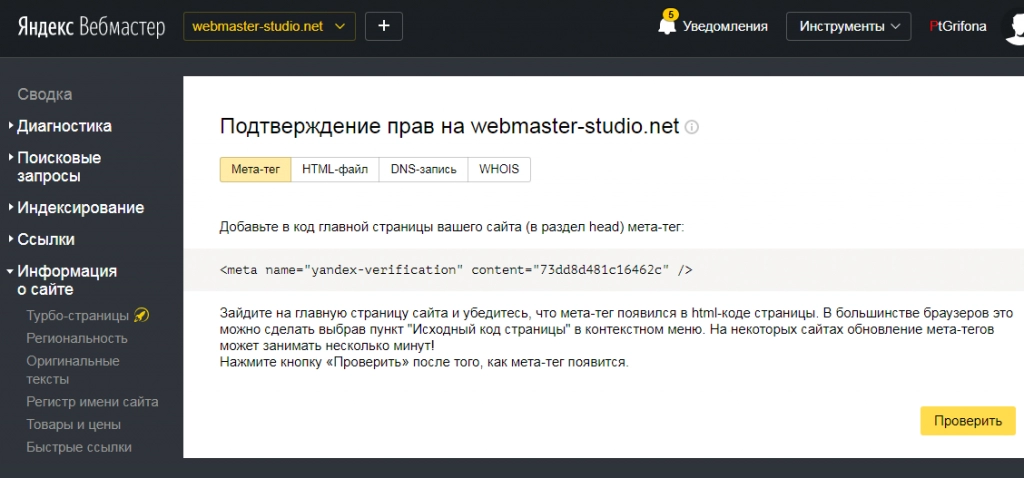Screen dimensions: 1024x478
Task: Expand the Индексирование sidebar section
Action: 80,208
